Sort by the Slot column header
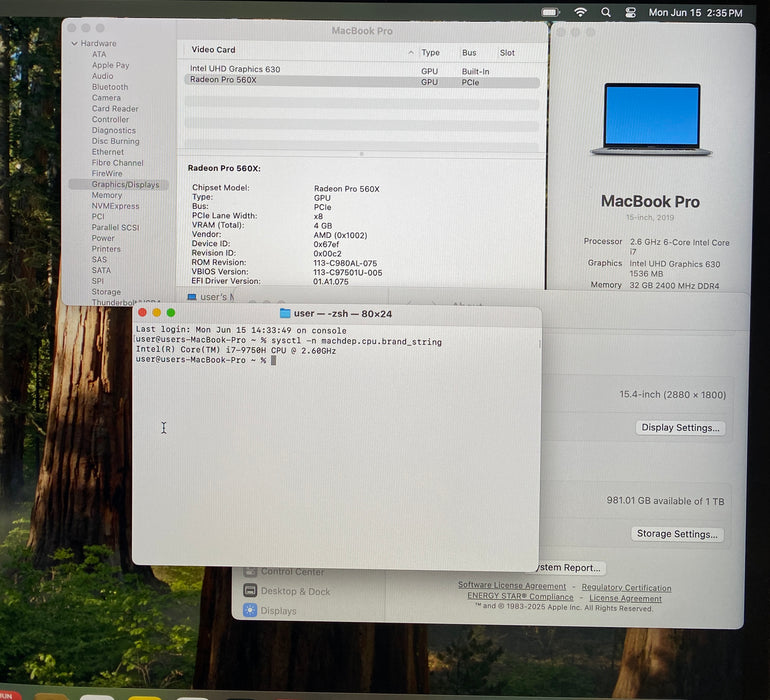This screenshot has height=700, width=770. (x=507, y=53)
